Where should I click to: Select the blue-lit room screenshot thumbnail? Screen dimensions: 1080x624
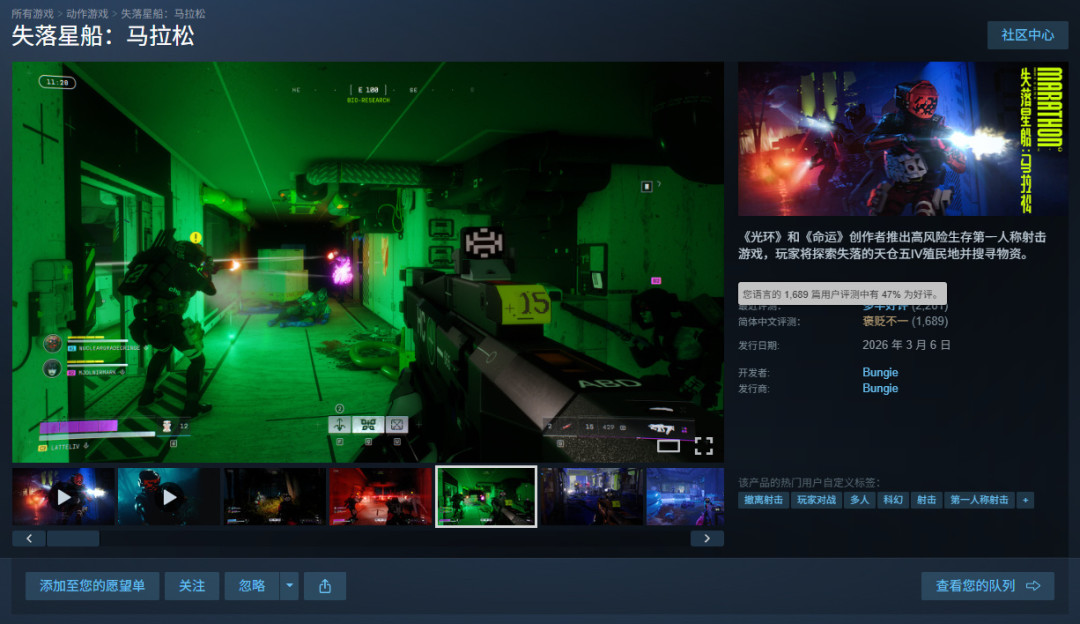pyautogui.click(x=592, y=497)
